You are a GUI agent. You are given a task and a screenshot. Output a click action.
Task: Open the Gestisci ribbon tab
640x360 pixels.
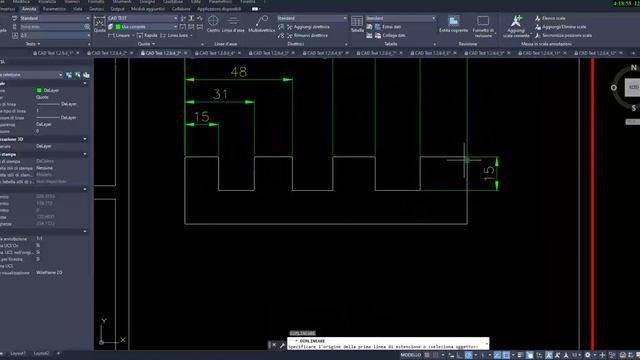tap(96, 9)
